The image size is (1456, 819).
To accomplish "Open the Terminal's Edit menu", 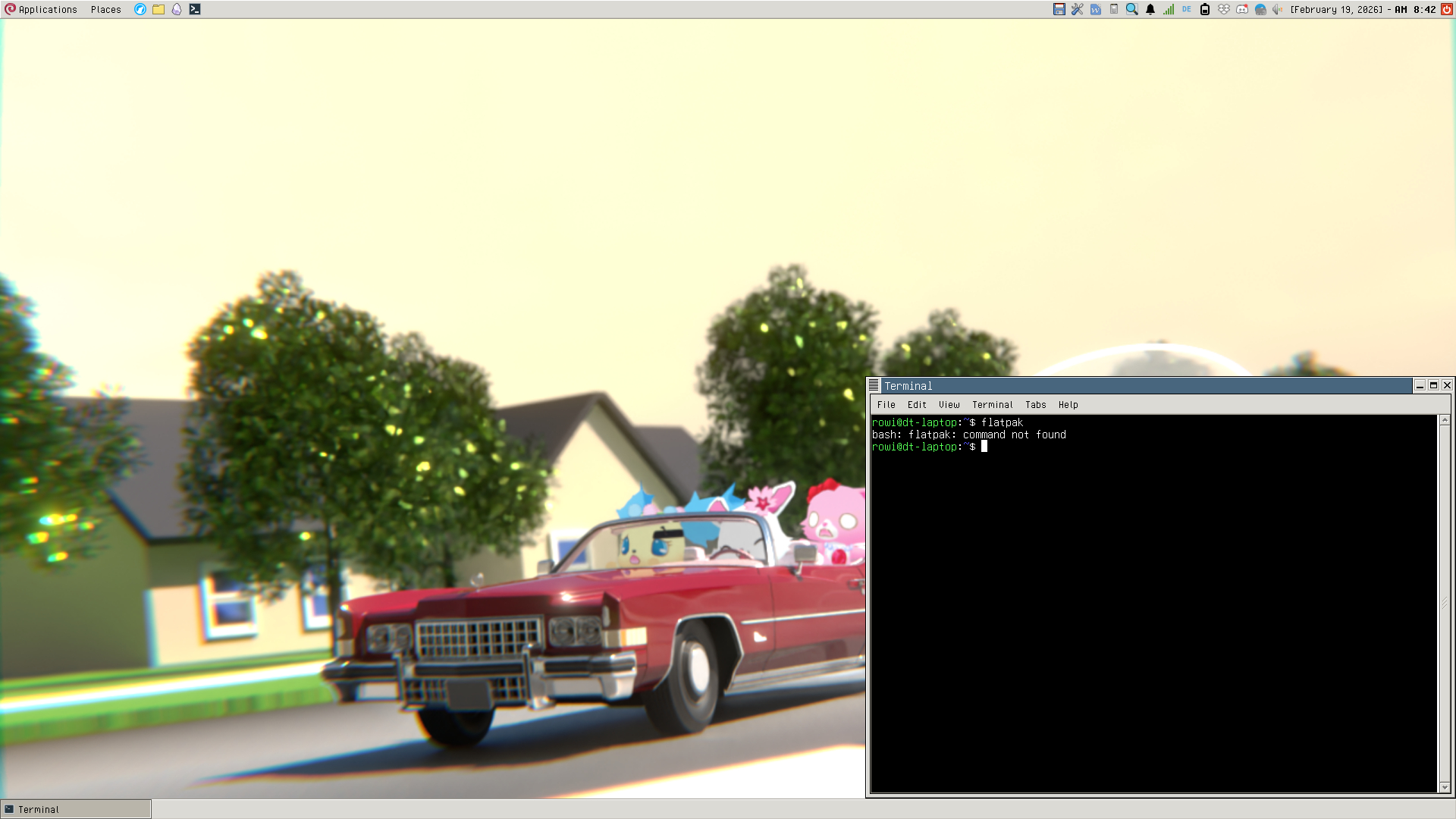I will coord(916,405).
